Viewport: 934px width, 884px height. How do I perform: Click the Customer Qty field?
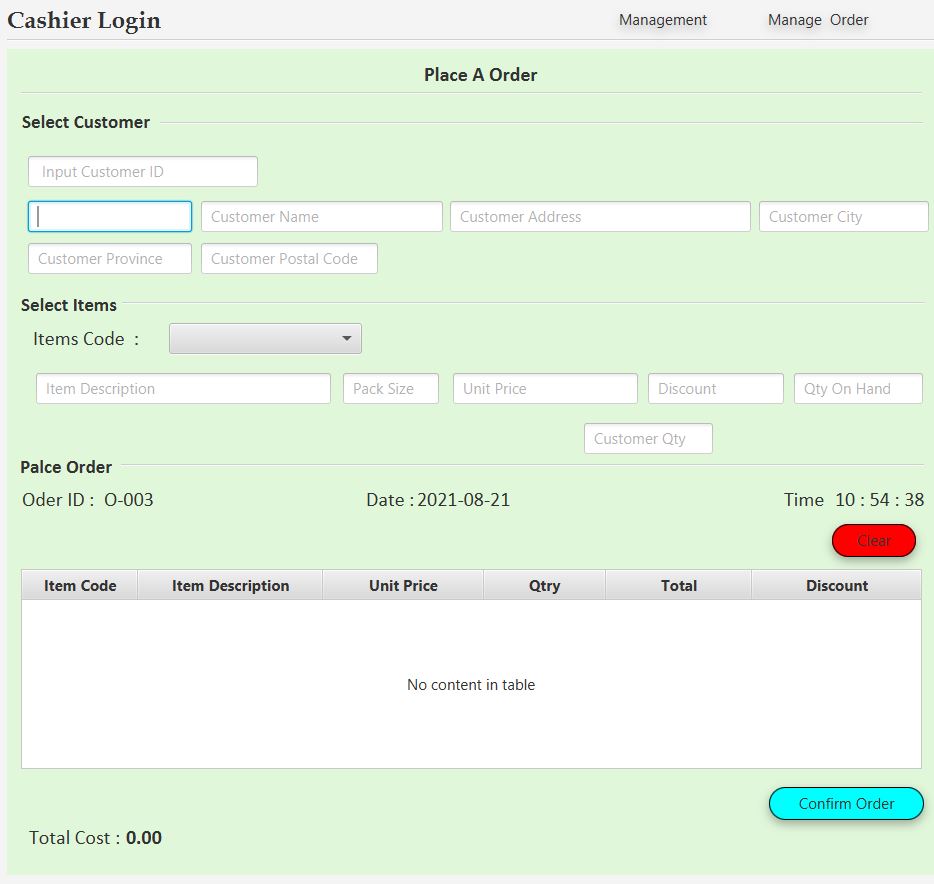coord(647,438)
